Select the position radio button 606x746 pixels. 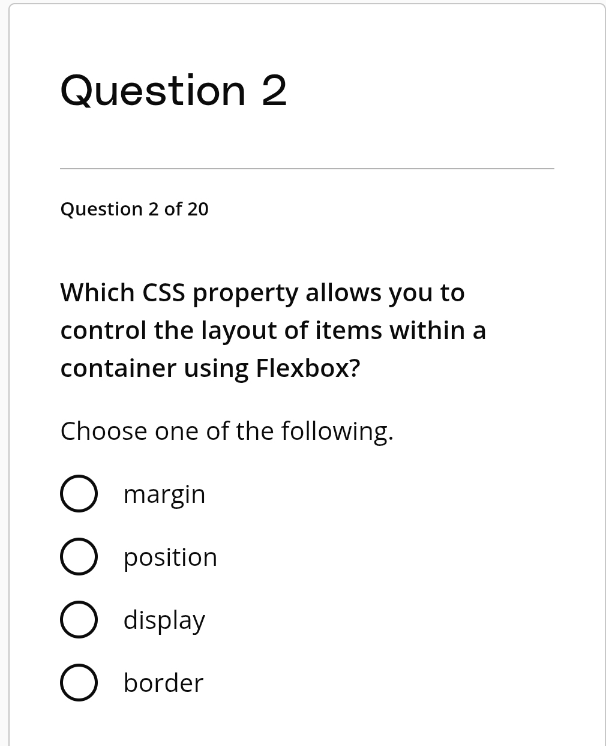[79, 556]
